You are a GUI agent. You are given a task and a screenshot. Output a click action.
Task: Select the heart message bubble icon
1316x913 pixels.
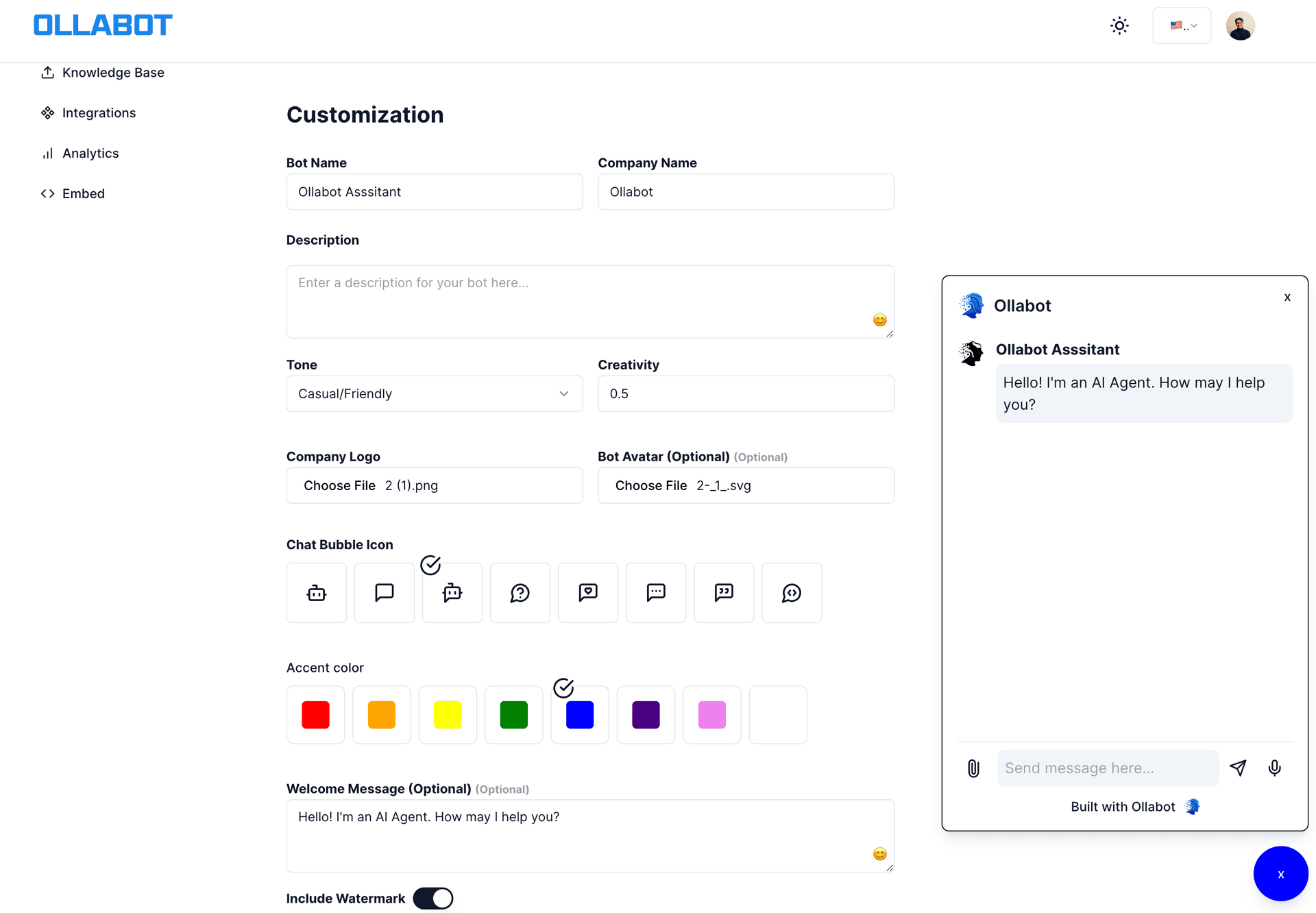coord(588,593)
